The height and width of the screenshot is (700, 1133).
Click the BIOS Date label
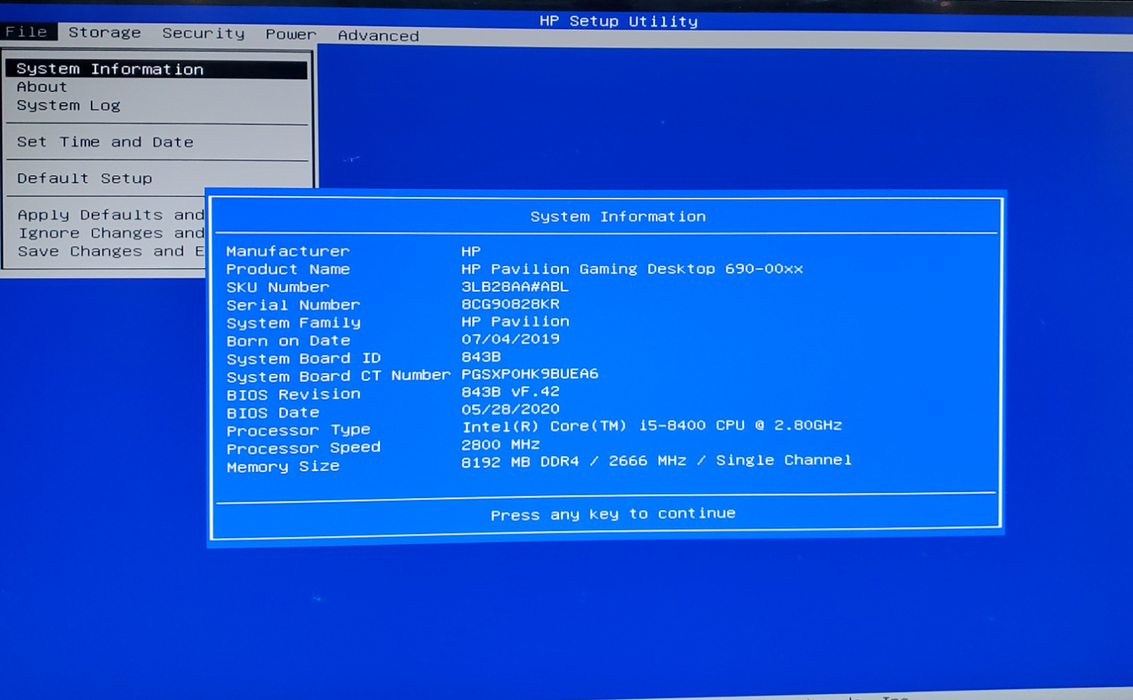[x=272, y=412]
